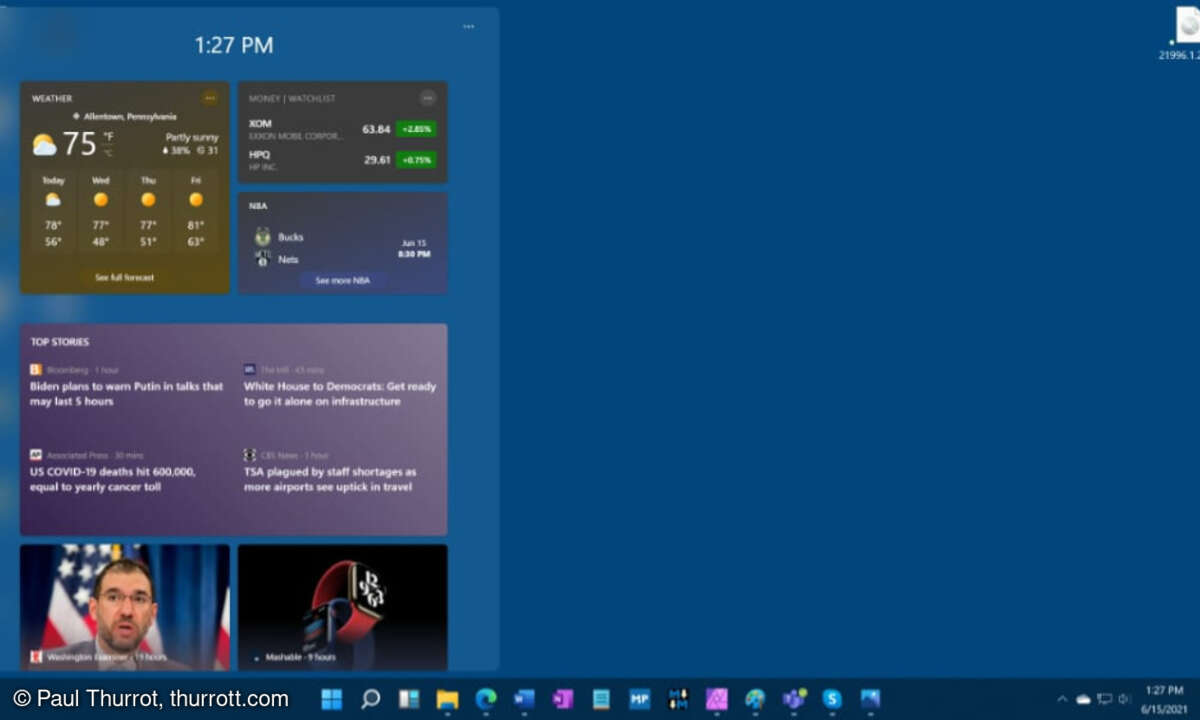Open Microsoft Teams from taskbar
Image resolution: width=1200 pixels, height=720 pixels.
tap(794, 699)
